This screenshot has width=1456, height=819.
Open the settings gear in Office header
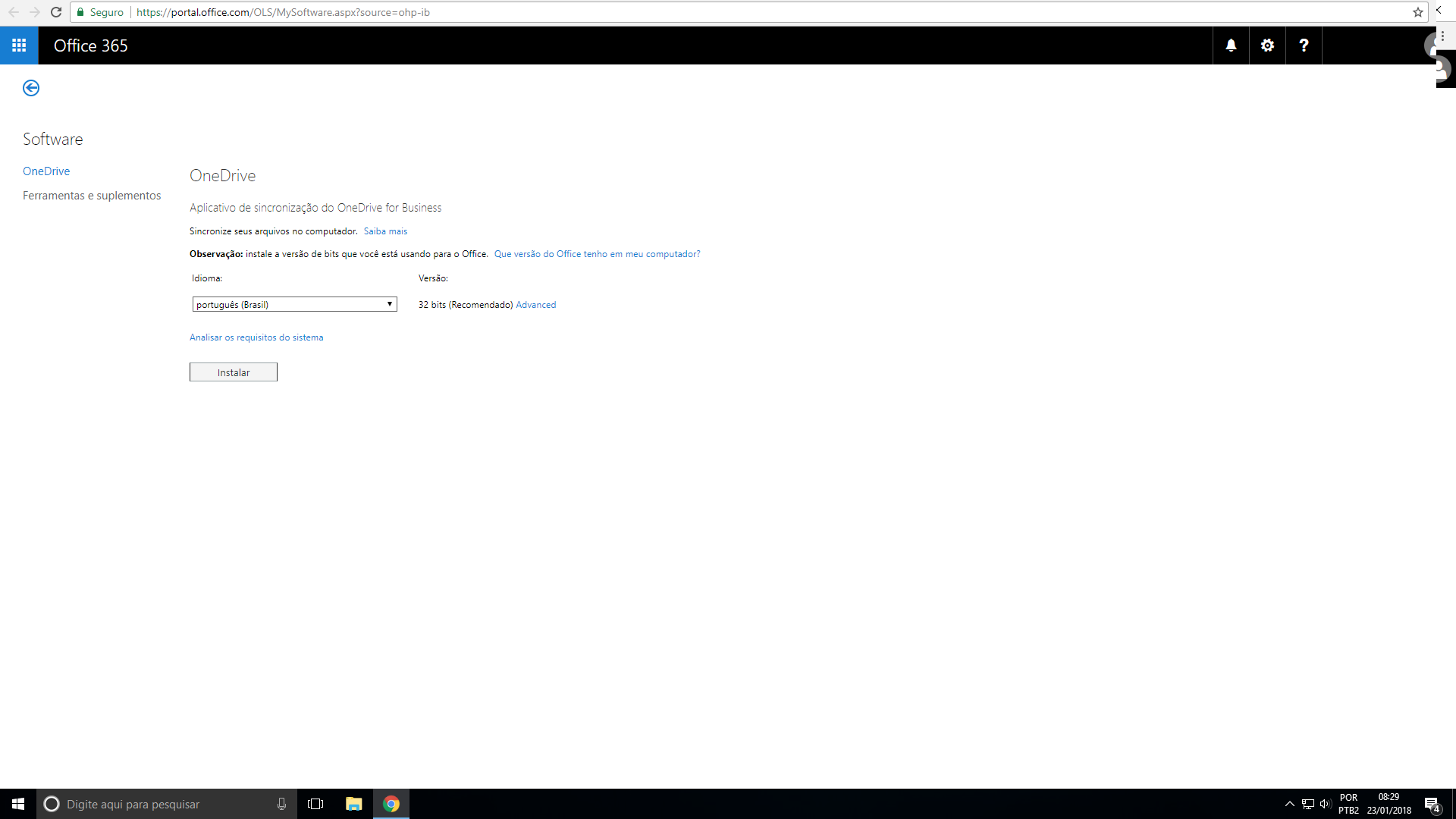coord(1267,45)
